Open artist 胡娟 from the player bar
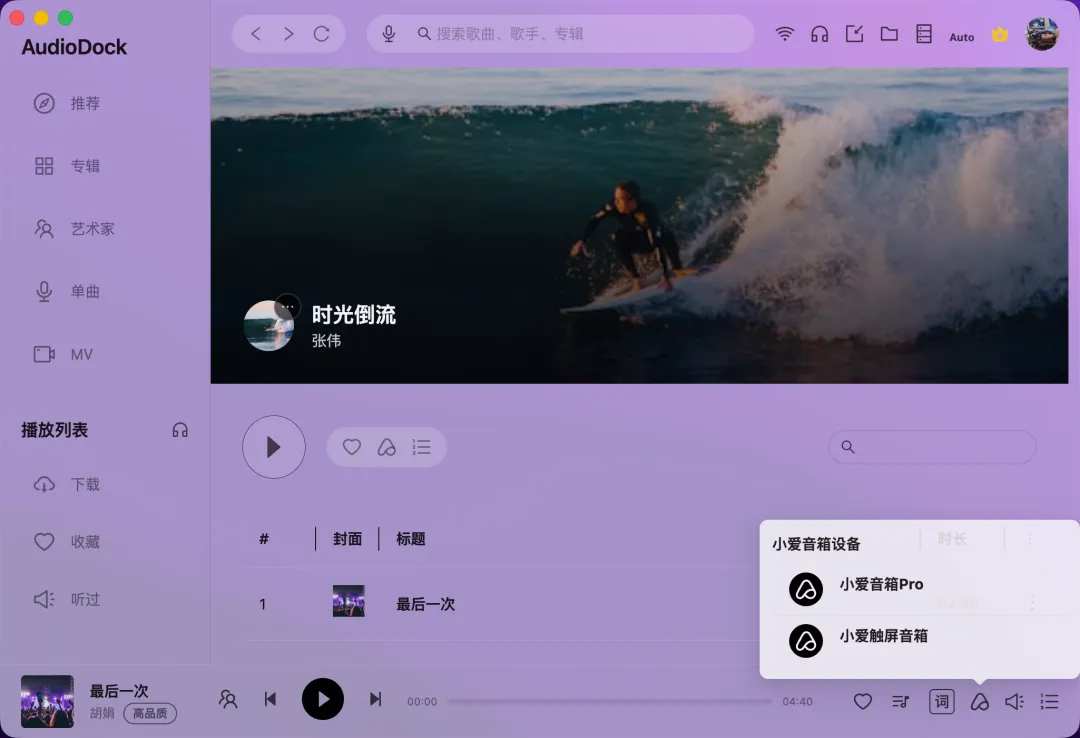1080x738 pixels. tap(102, 713)
